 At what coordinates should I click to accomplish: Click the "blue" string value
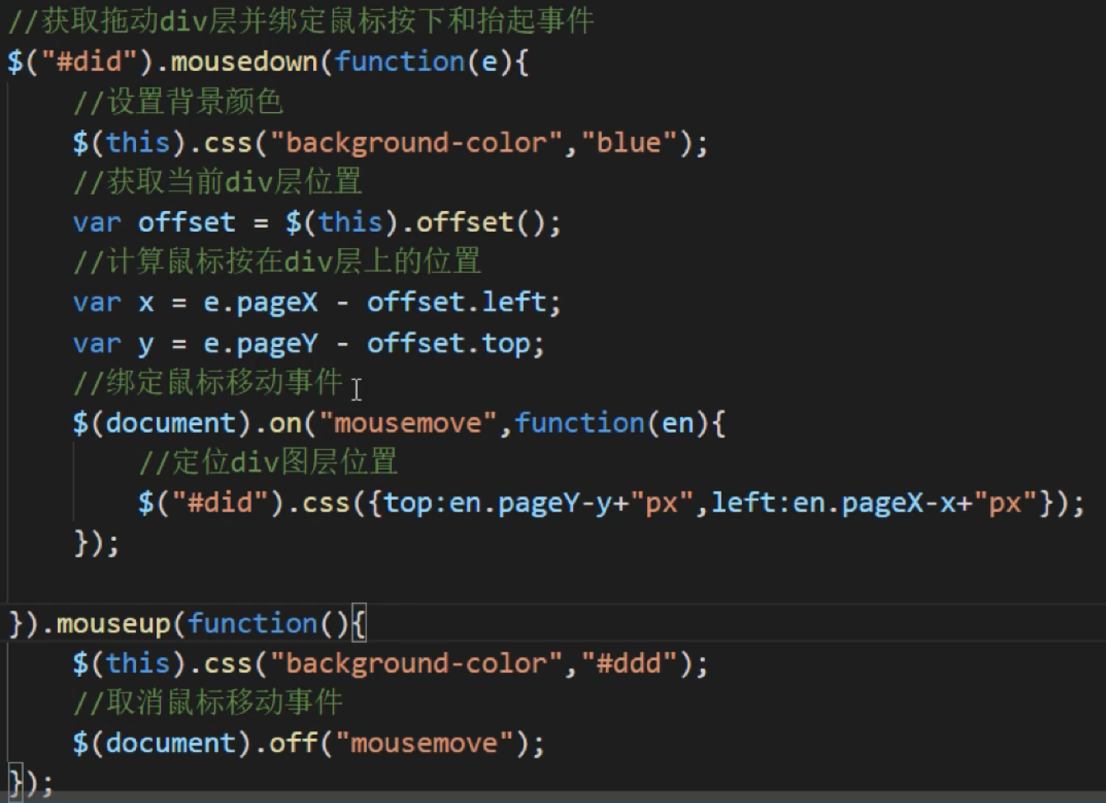(629, 143)
